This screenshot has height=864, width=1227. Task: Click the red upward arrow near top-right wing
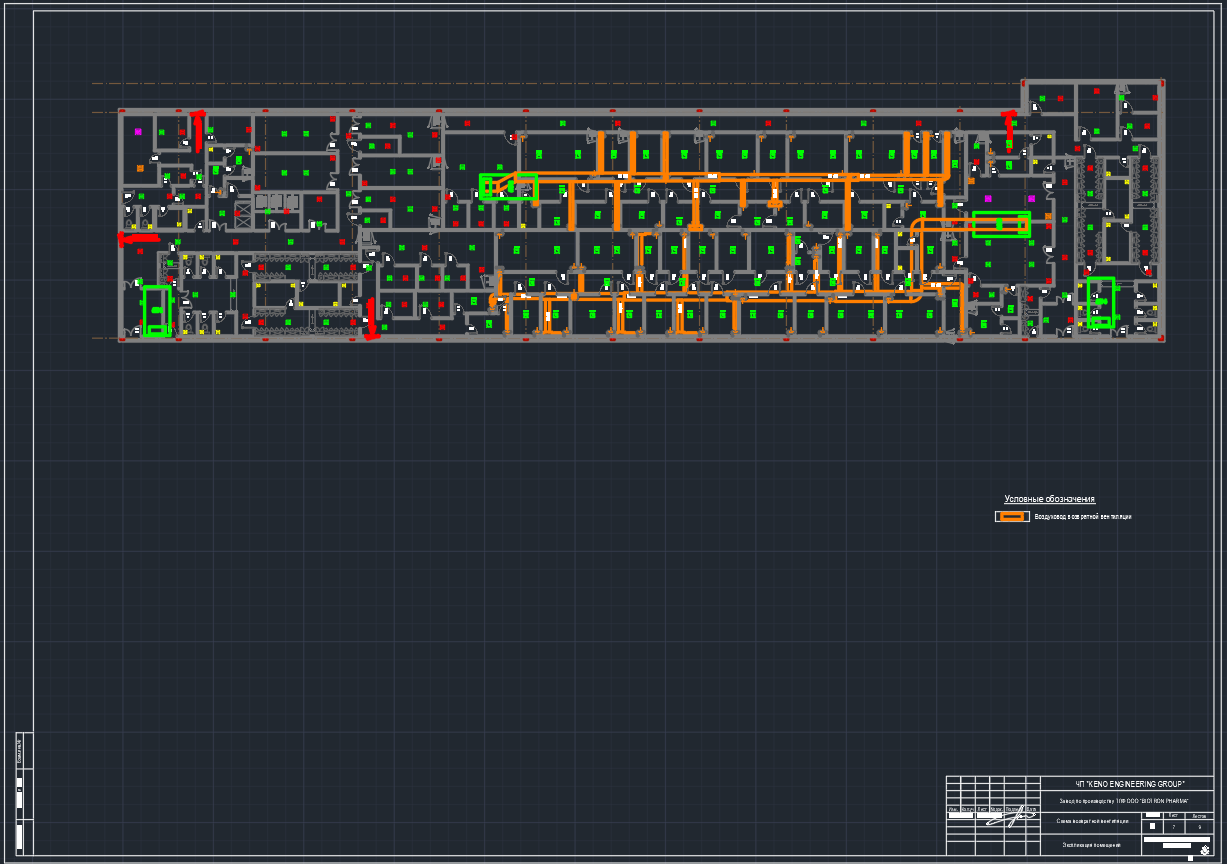[x=1011, y=126]
